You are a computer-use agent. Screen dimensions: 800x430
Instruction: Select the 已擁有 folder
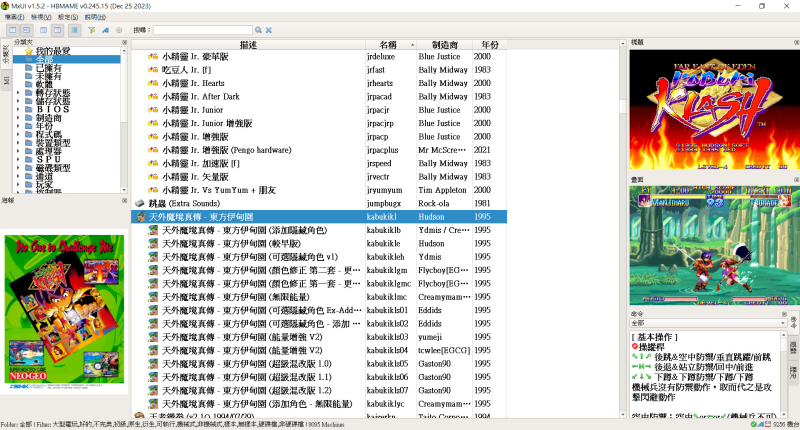[x=48, y=68]
